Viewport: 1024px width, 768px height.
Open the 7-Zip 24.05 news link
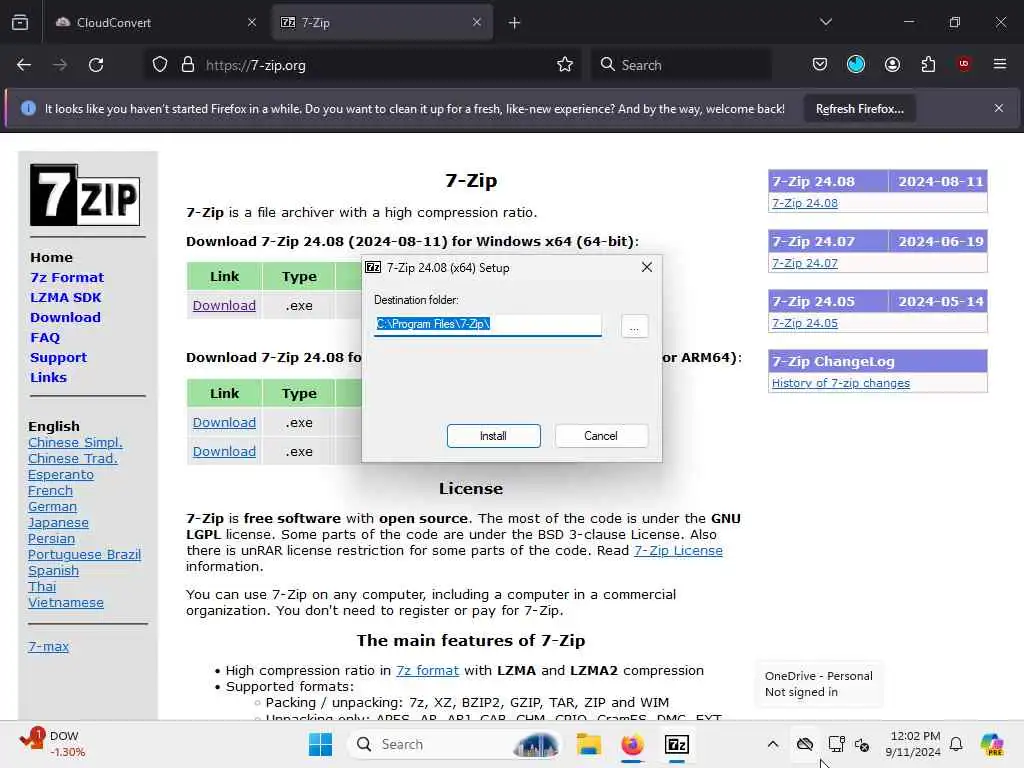tap(805, 323)
